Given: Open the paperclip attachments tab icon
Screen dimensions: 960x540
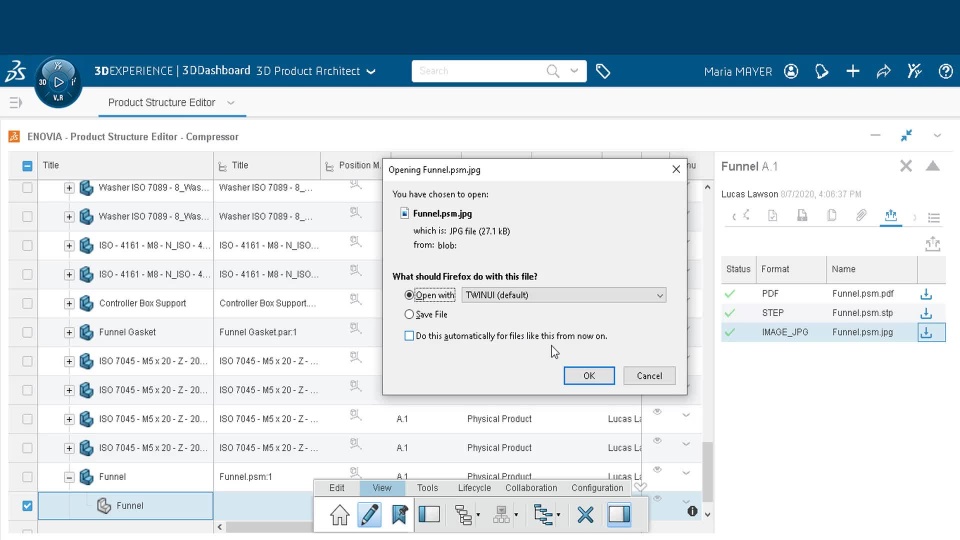Looking at the screenshot, I should pos(861,216).
